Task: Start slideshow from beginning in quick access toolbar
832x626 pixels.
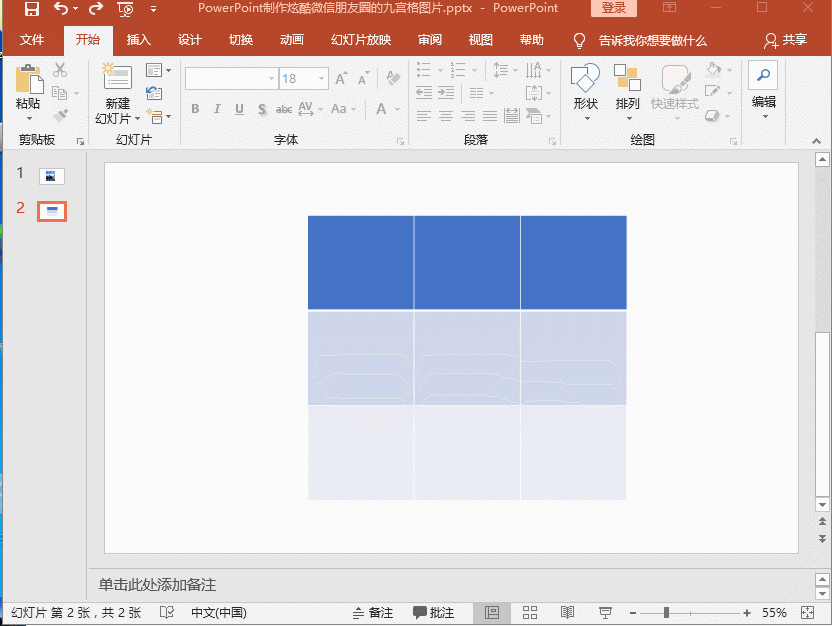Action: coord(125,9)
